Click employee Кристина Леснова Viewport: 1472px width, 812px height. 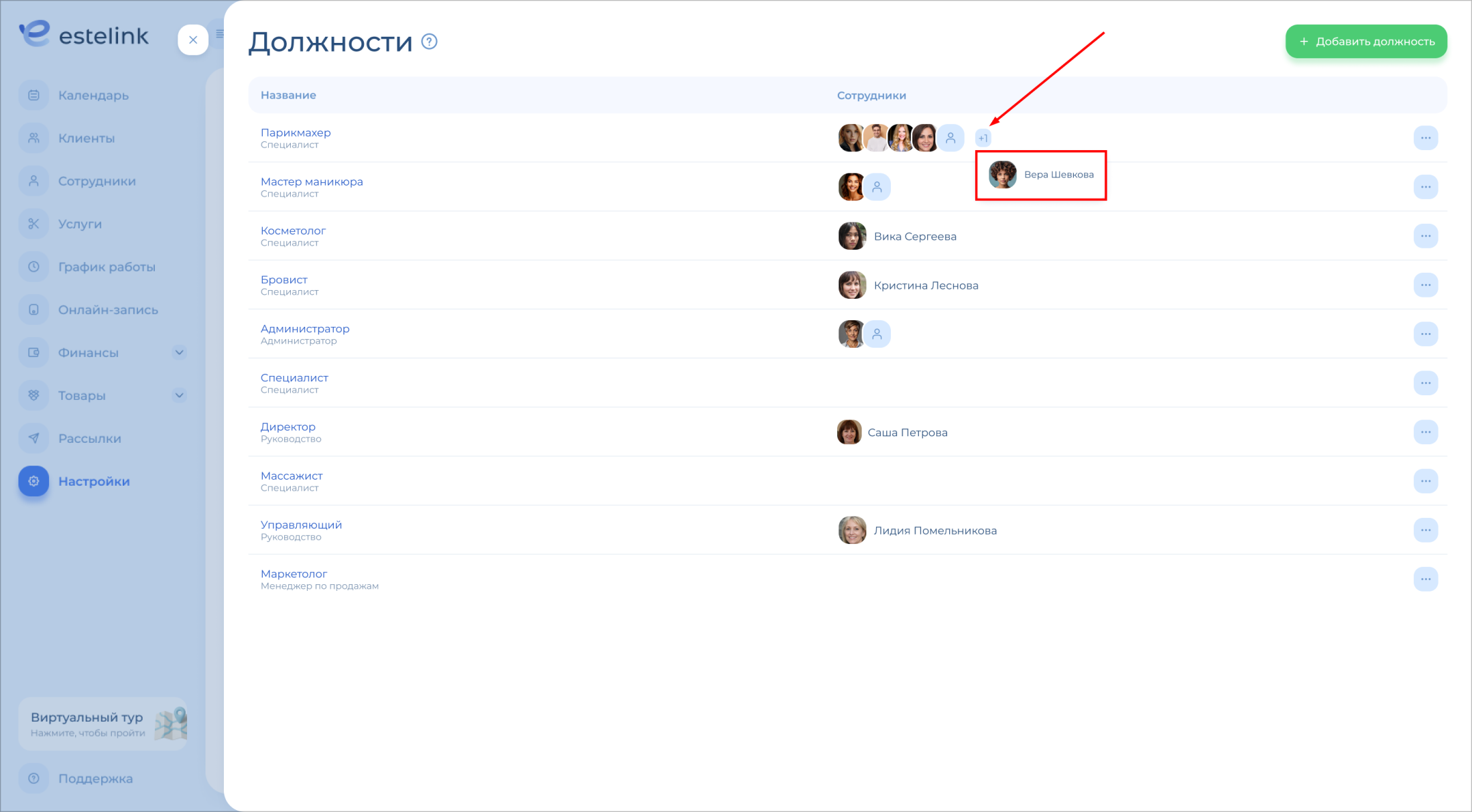tap(908, 285)
